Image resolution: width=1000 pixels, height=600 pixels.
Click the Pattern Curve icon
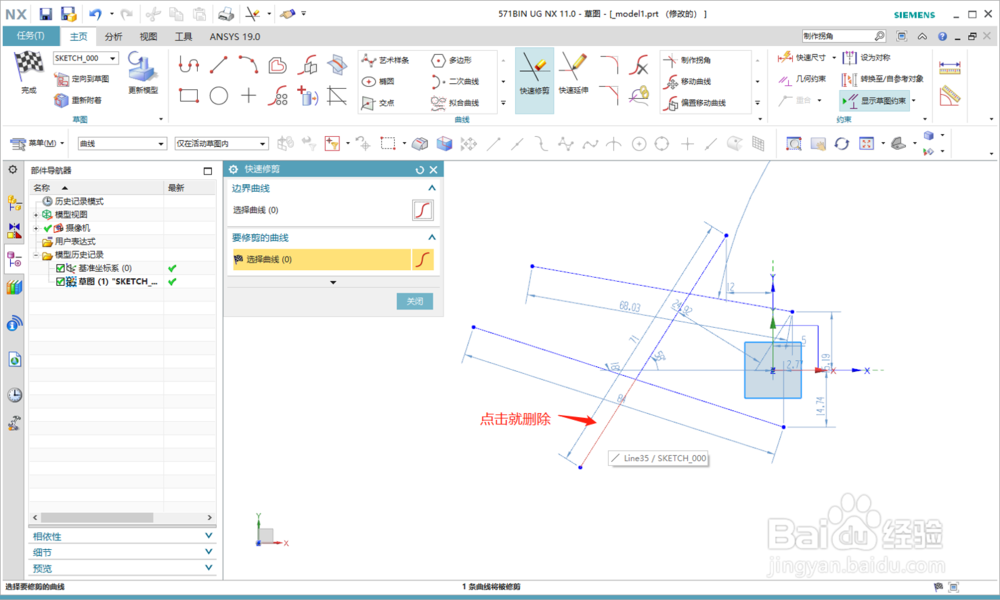278,96
